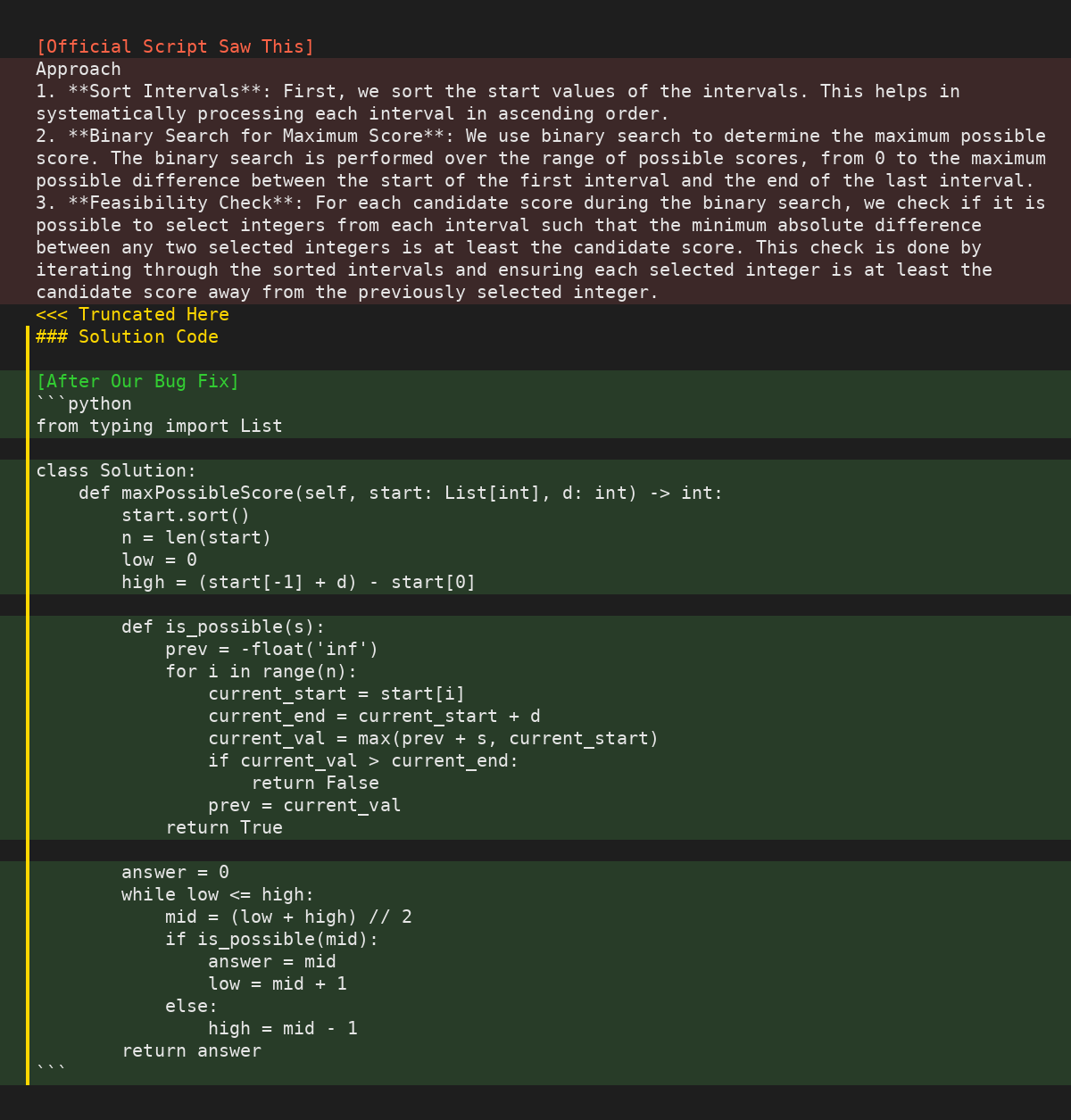
Task: Click the 'start.sort()' line
Action: 186,516
